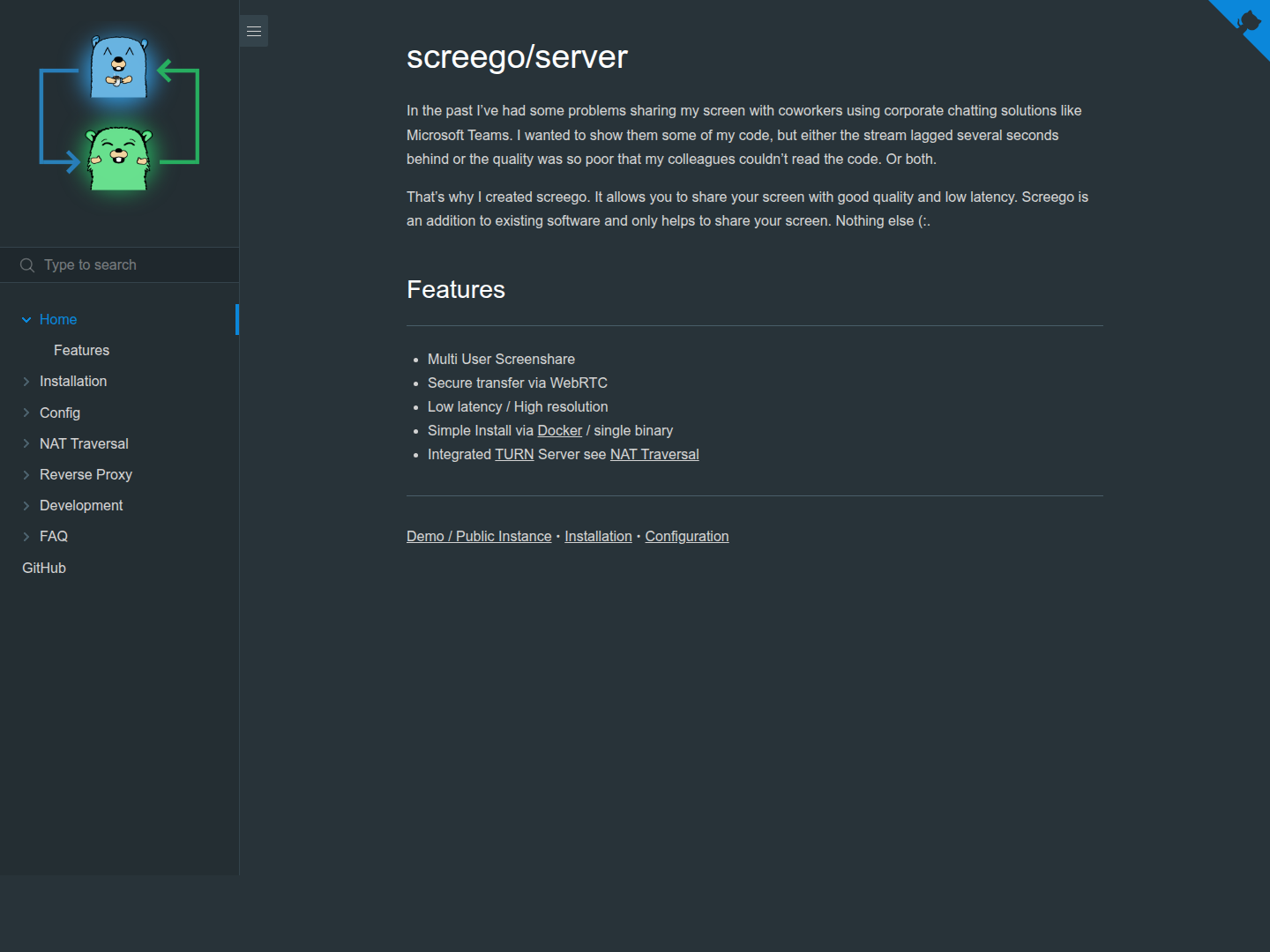Open the Configuration link
Screen dimensions: 1270x952
tap(687, 536)
